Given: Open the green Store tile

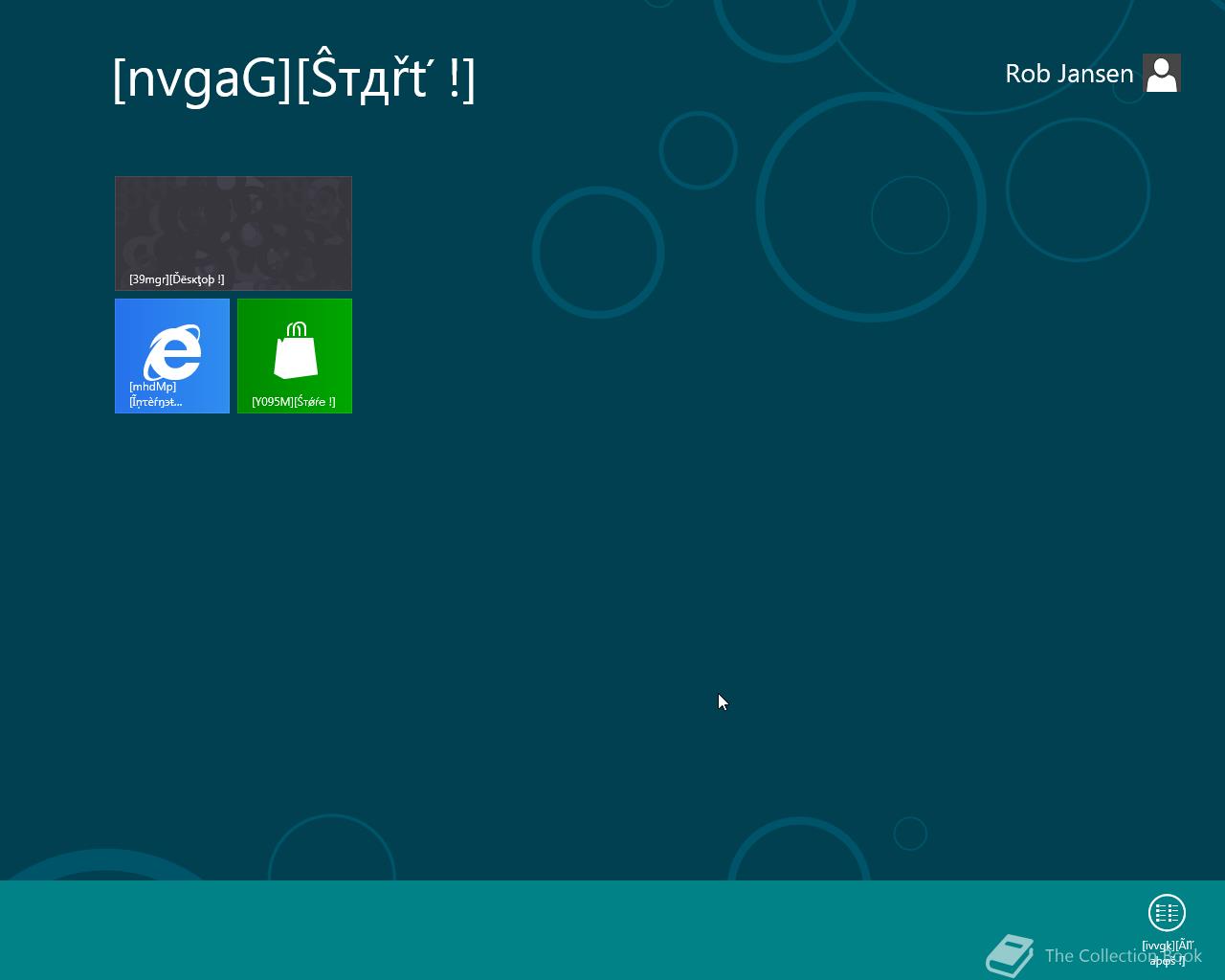Looking at the screenshot, I should pos(295,356).
